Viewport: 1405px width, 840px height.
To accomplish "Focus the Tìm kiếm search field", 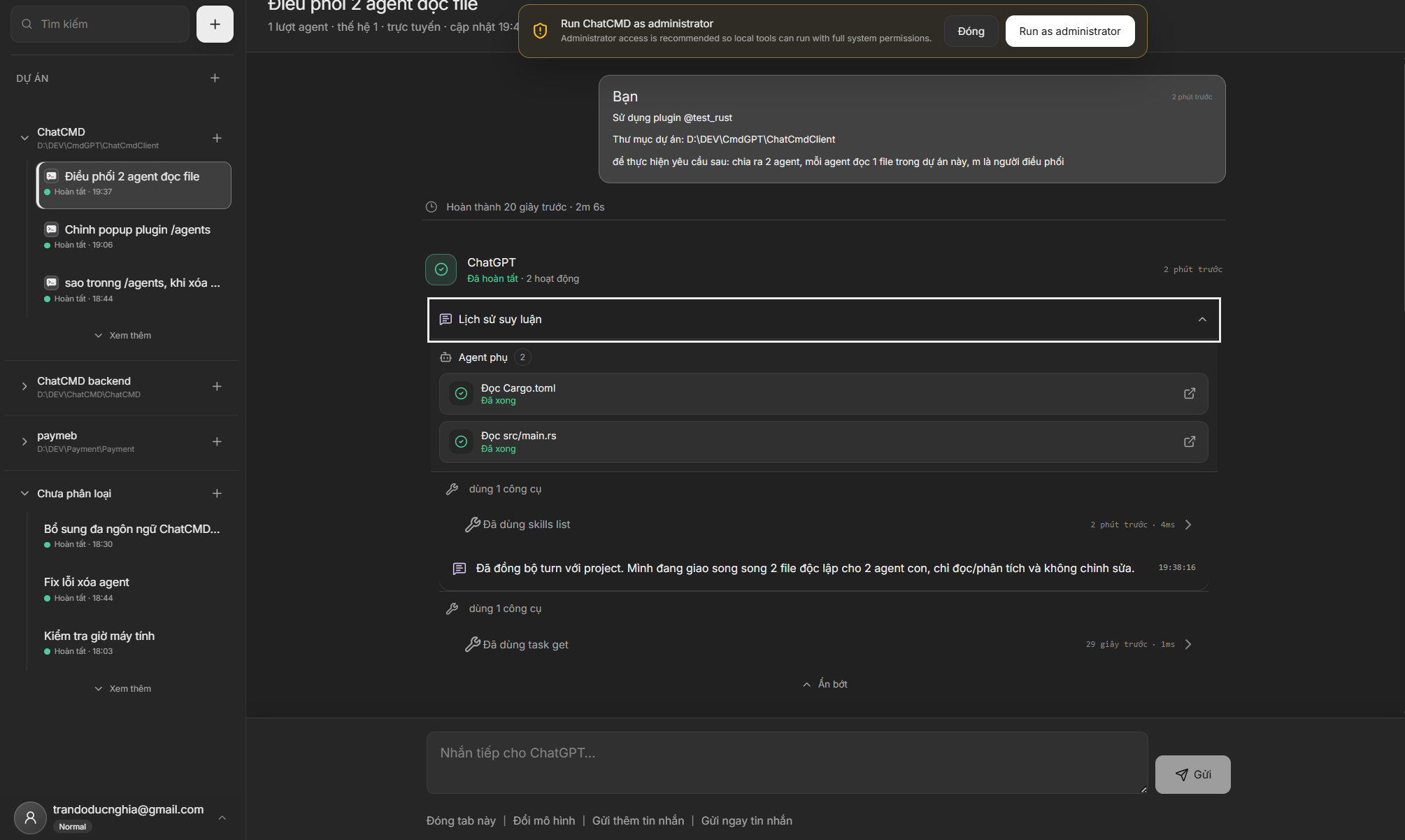I will tap(100, 24).
